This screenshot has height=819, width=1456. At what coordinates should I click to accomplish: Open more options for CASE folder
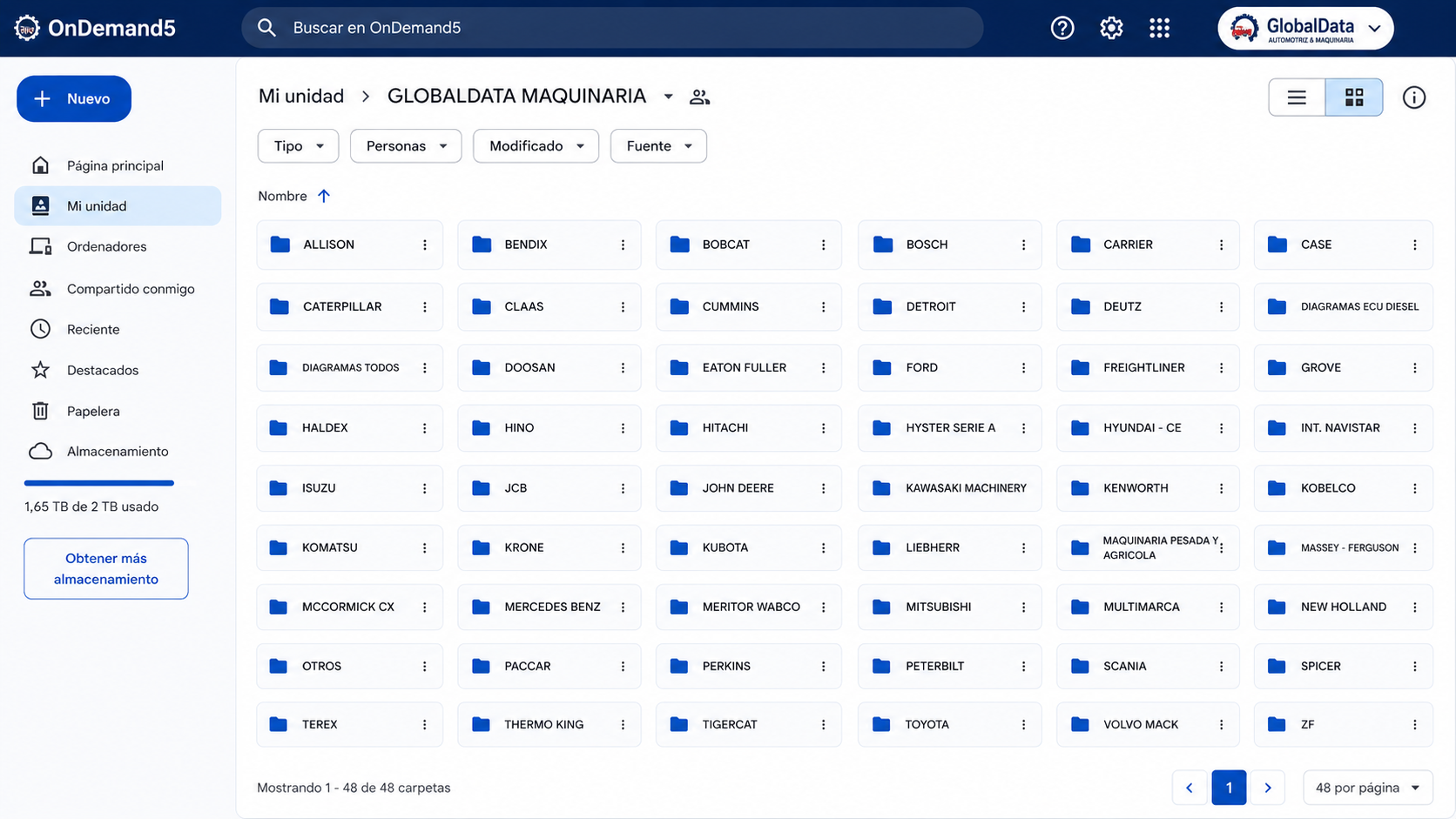click(x=1414, y=245)
